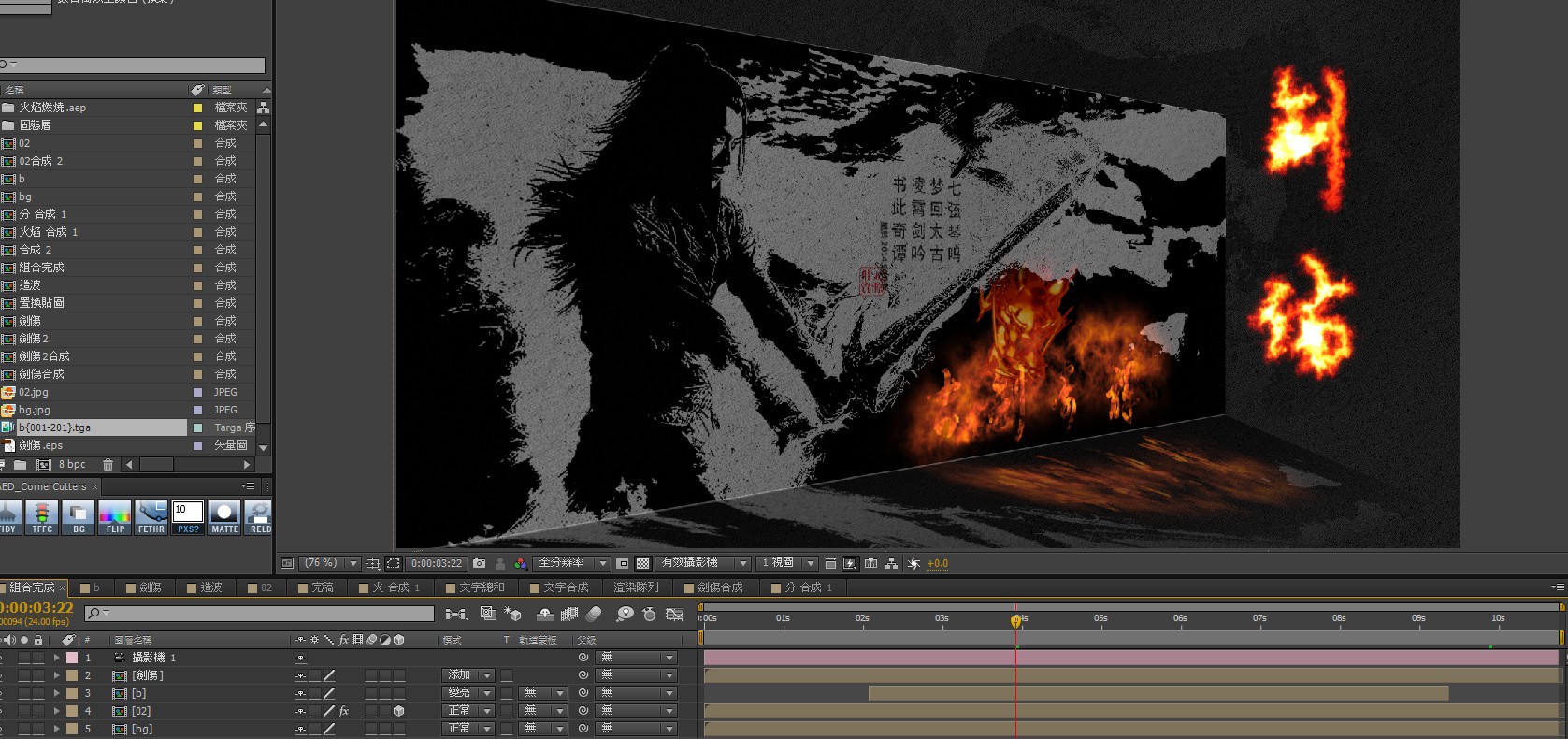Expand layer 2 [劍傷] properties

(56, 675)
